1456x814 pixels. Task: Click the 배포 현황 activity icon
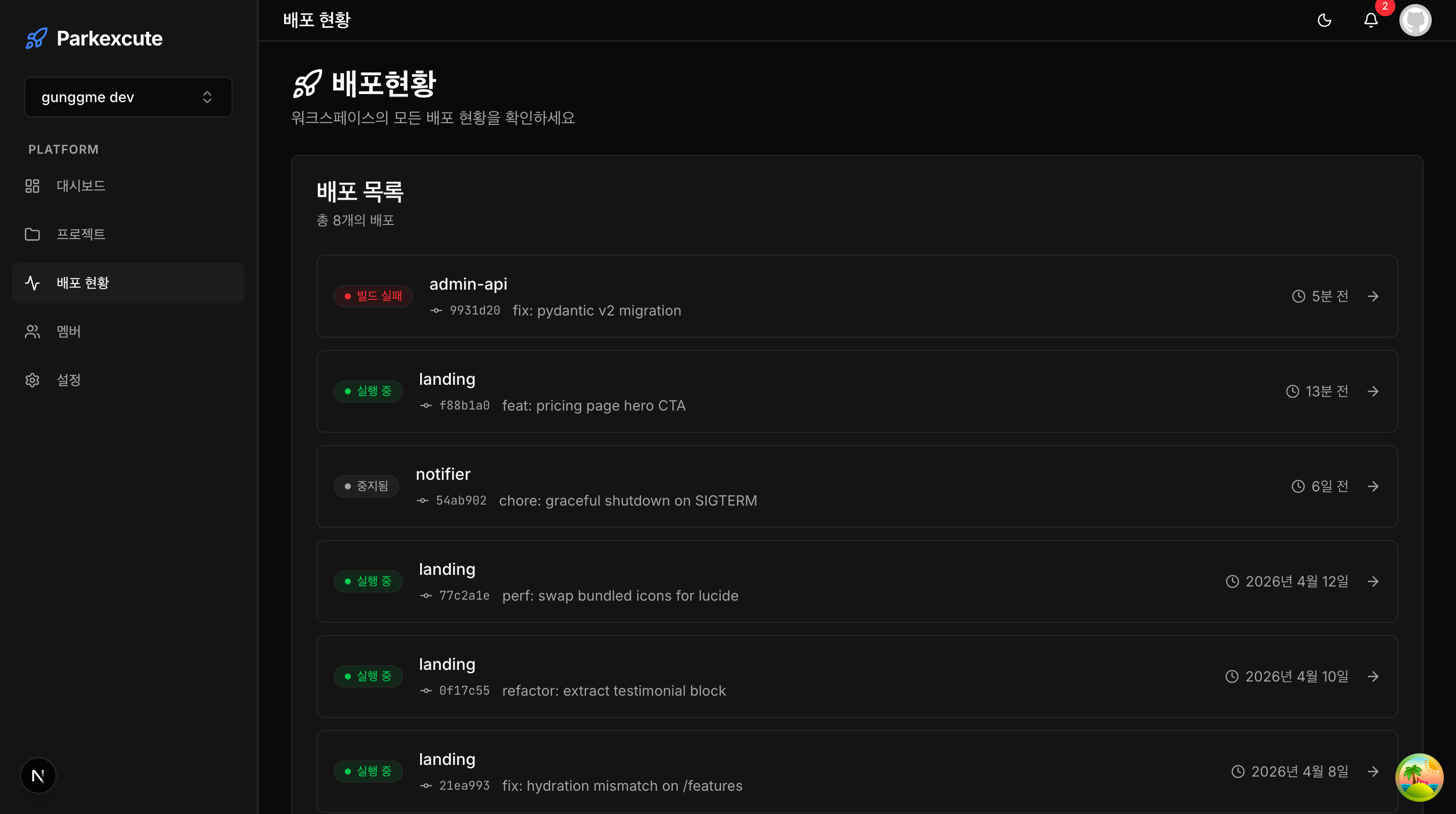click(x=32, y=283)
